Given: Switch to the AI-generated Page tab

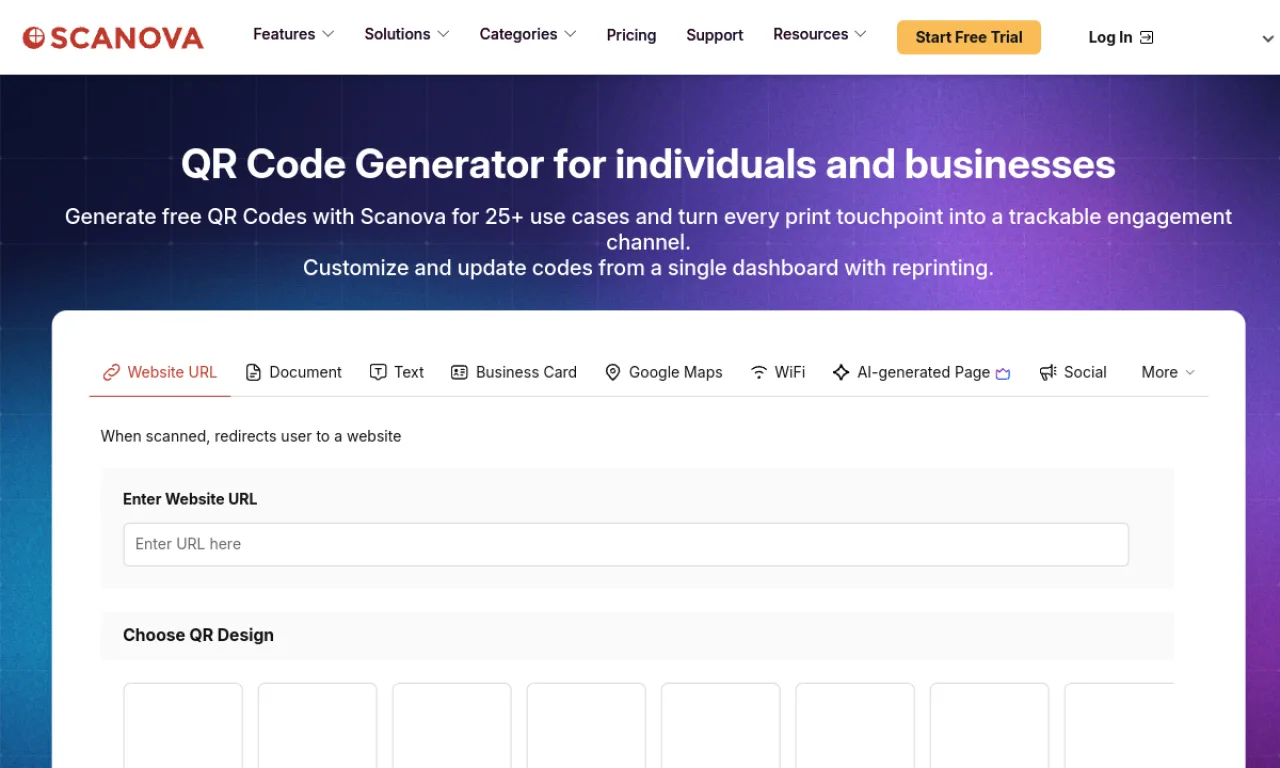Looking at the screenshot, I should pos(921,372).
